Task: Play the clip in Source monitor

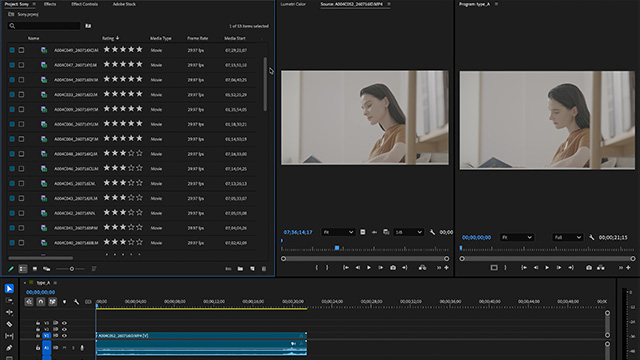Action: click(369, 268)
